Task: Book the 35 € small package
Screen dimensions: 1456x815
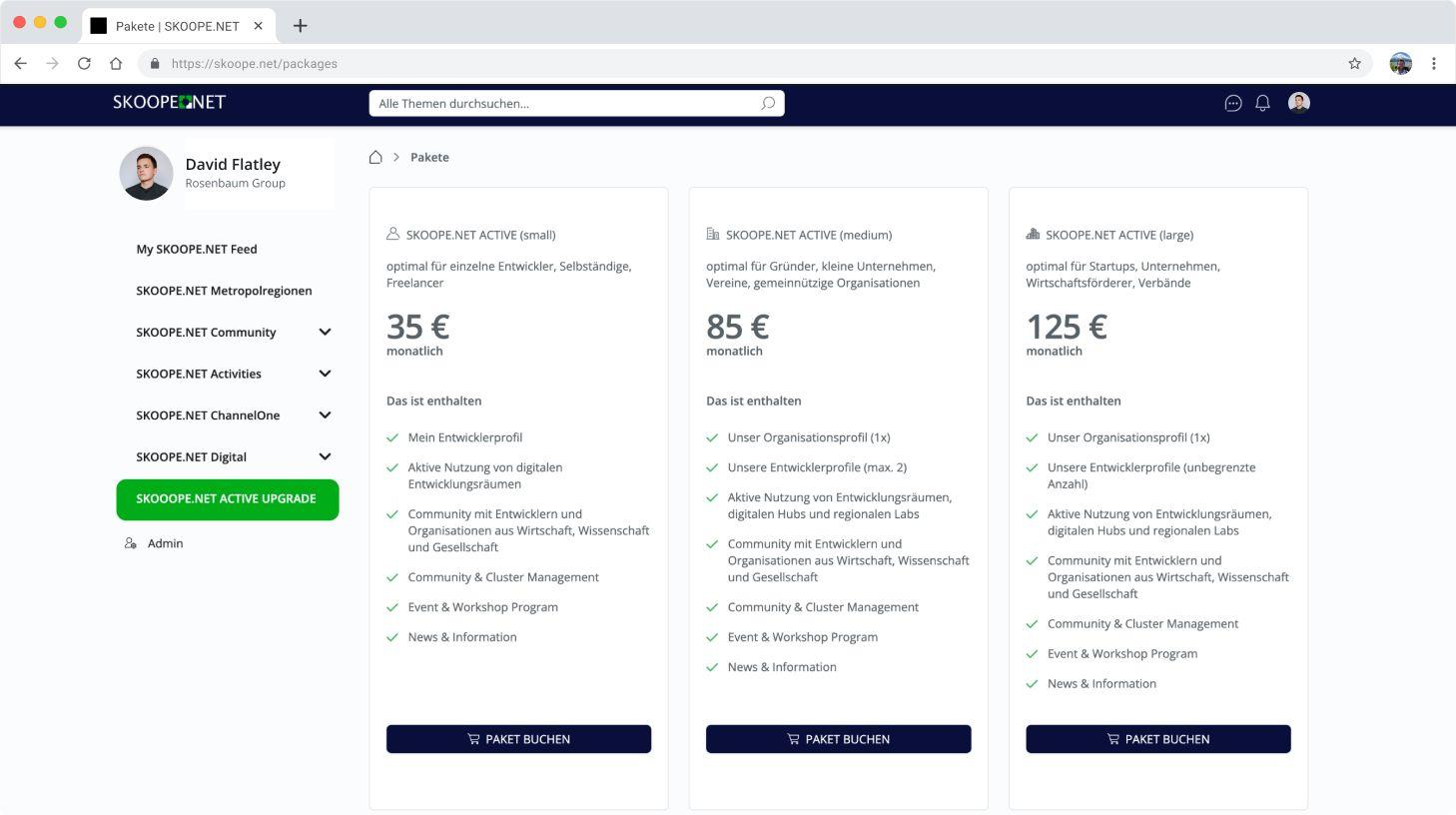Action: click(x=518, y=739)
